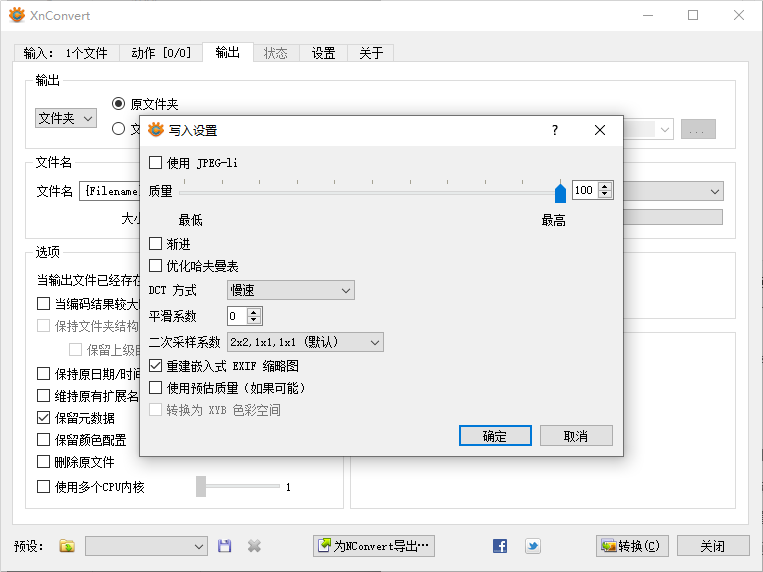Image resolution: width=763 pixels, height=572 pixels.
Task: Open the Facebook icon link
Action: coord(500,546)
